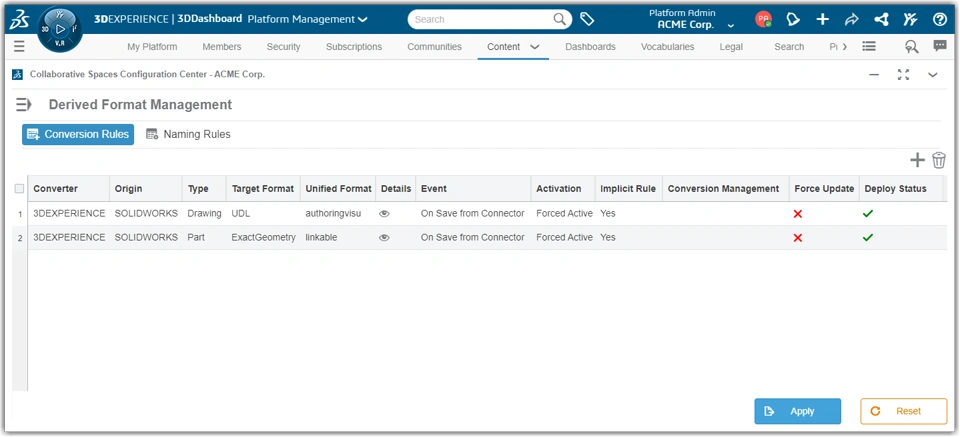The height and width of the screenshot is (437, 960).
Task: View details eye icon for Drawing rule
Action: [x=384, y=214]
